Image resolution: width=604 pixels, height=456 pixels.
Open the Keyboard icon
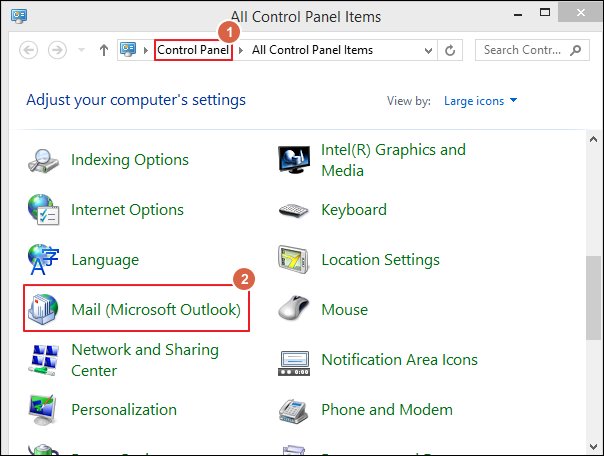[294, 210]
